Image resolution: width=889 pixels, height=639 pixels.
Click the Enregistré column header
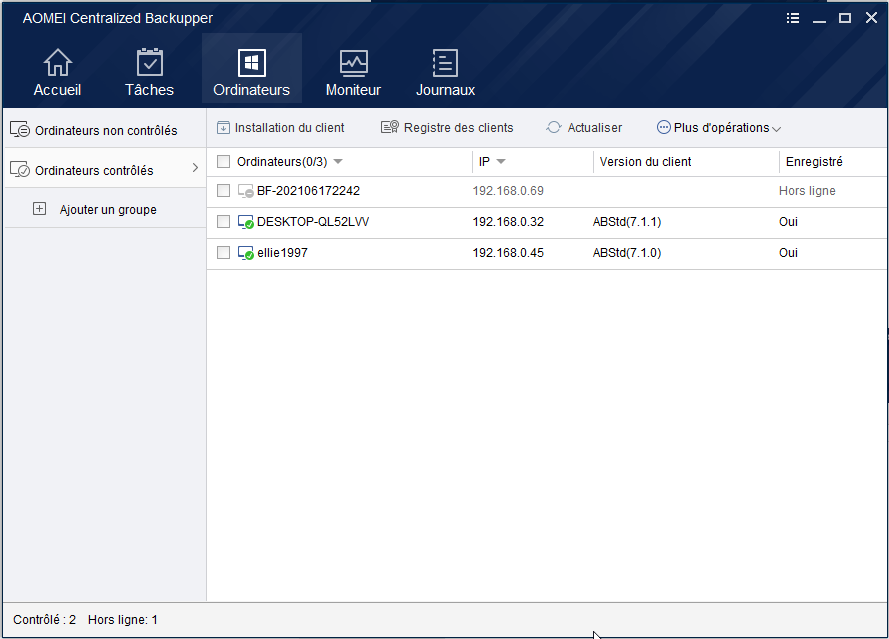[814, 162]
